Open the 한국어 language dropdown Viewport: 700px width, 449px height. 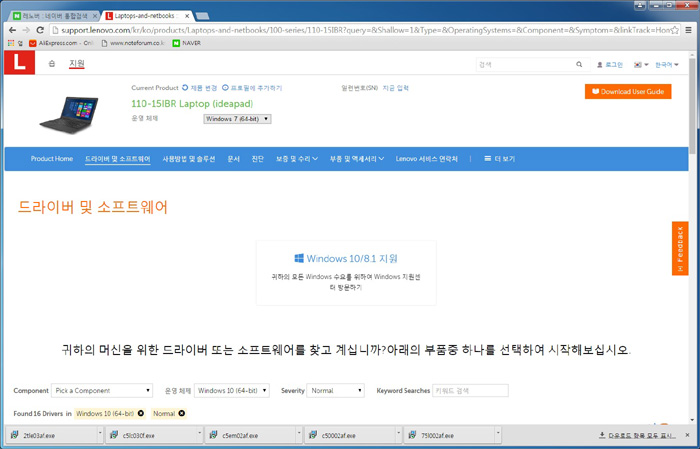(667, 65)
